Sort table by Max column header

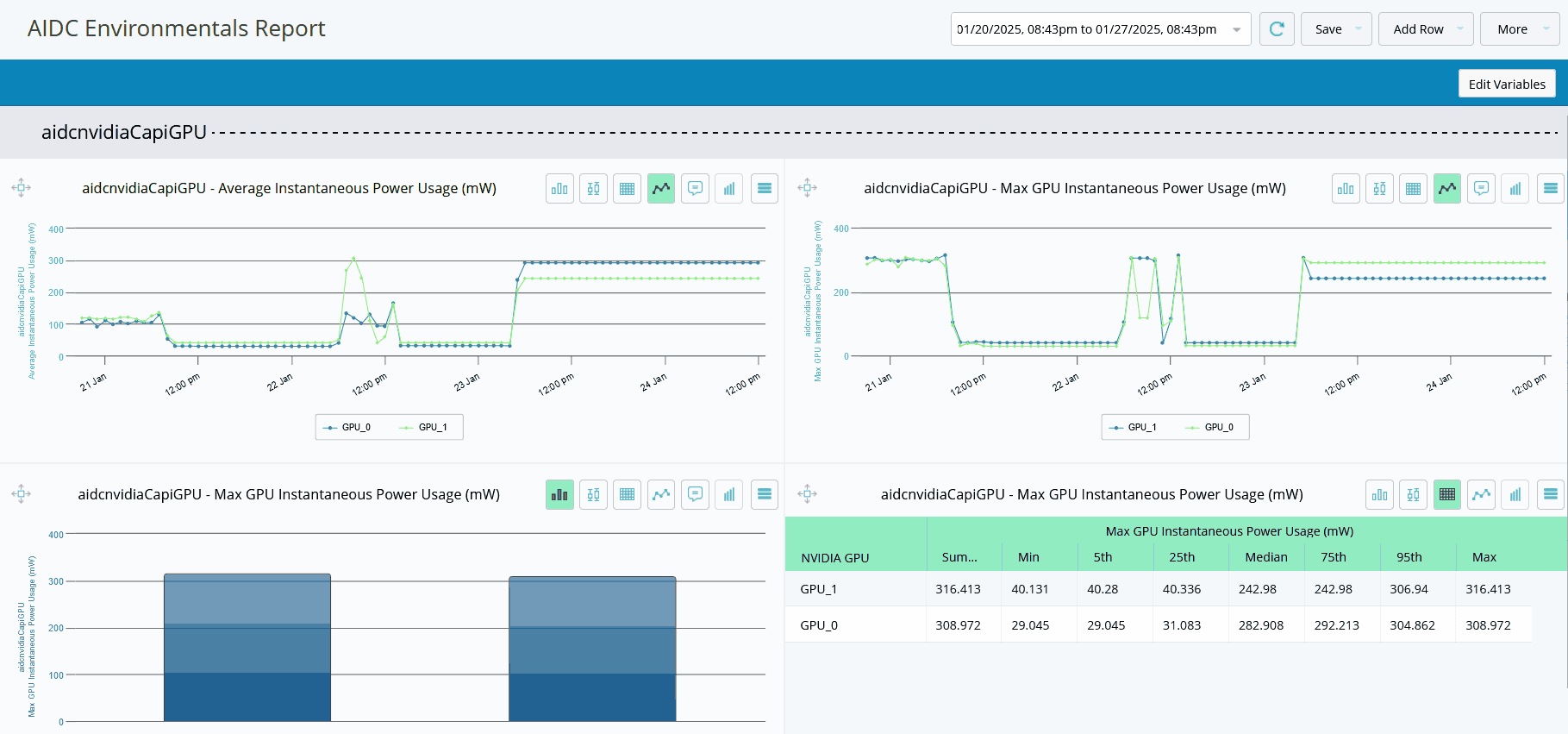(x=1484, y=557)
